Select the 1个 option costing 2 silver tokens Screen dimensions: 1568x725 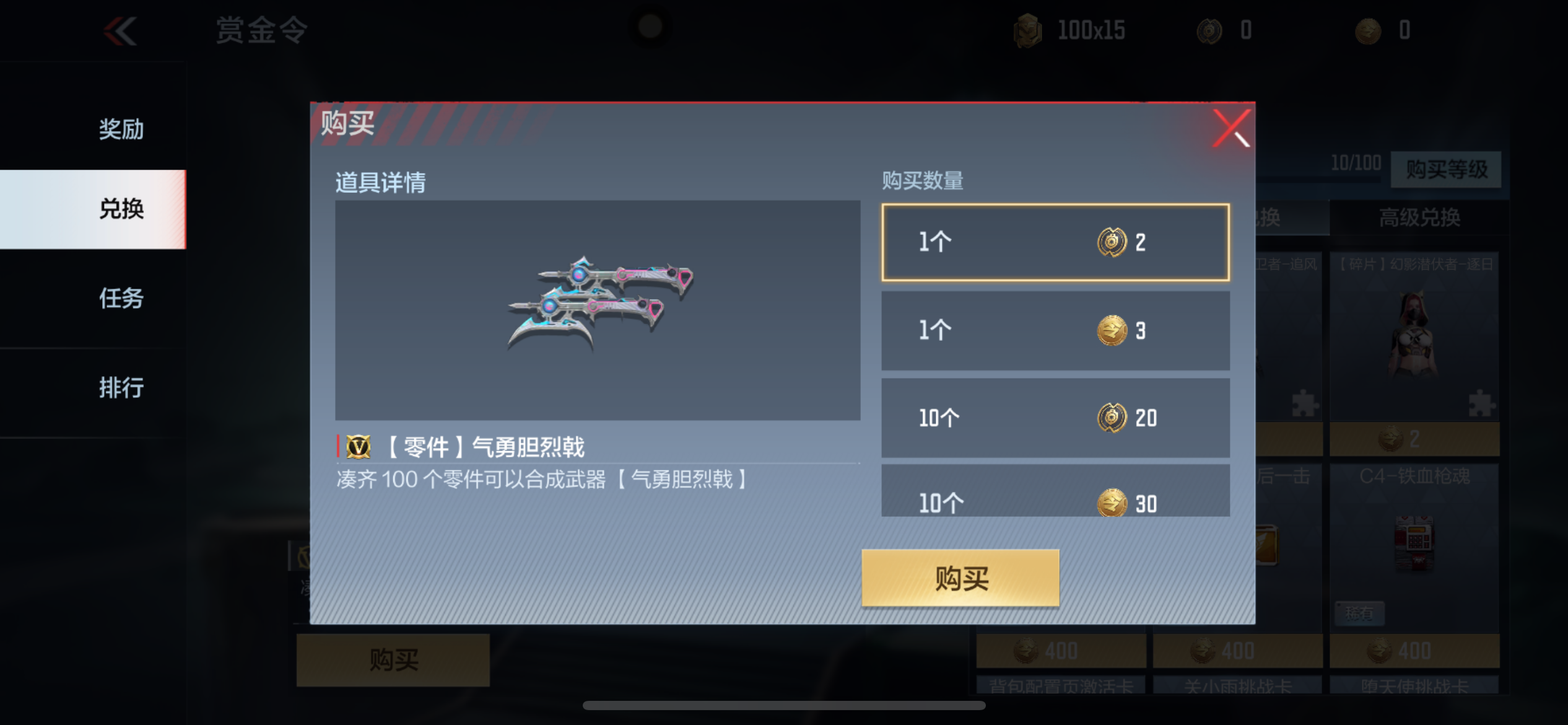click(x=1055, y=242)
